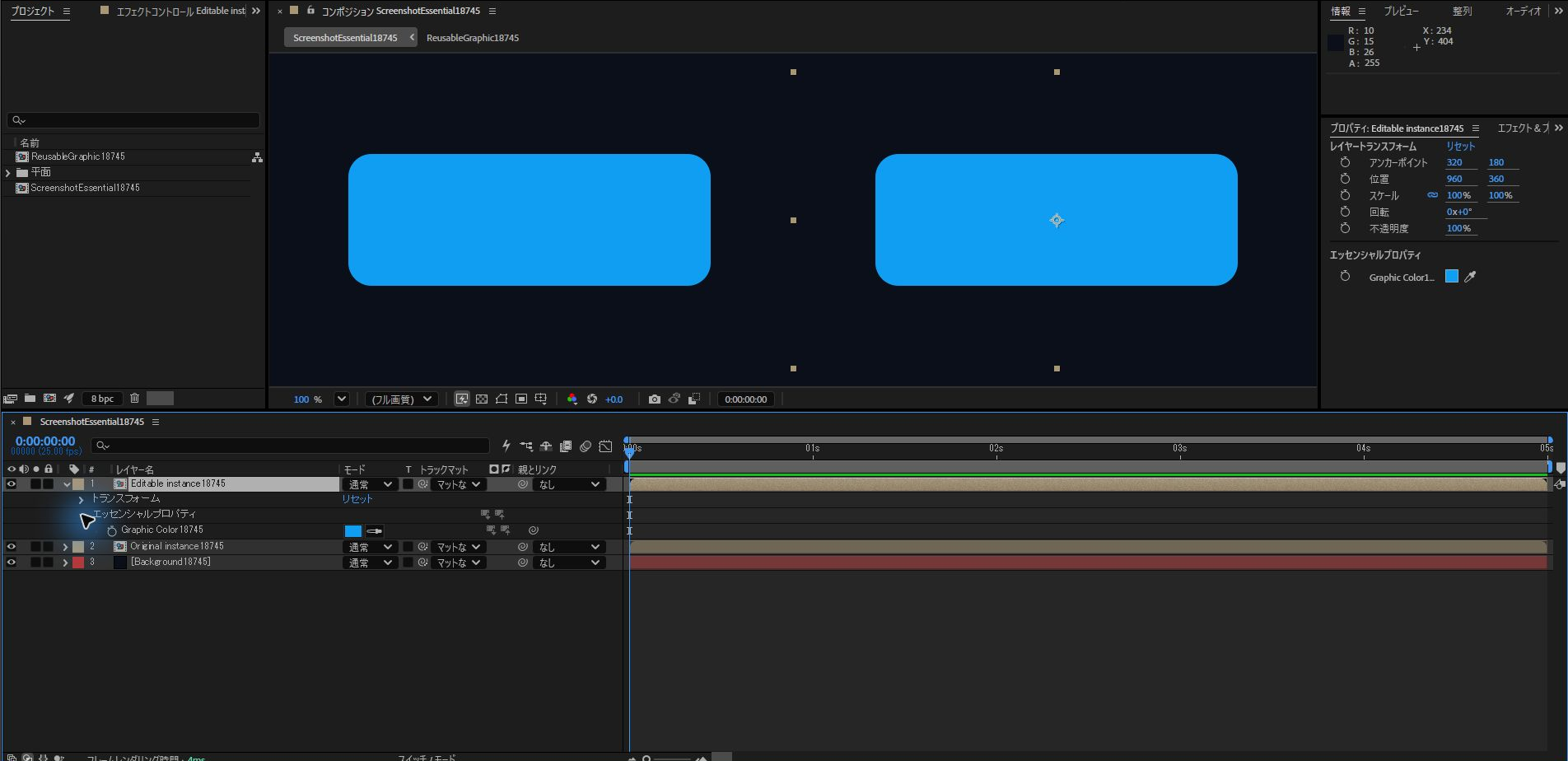Open grid and guide options icon

pyautogui.click(x=541, y=399)
